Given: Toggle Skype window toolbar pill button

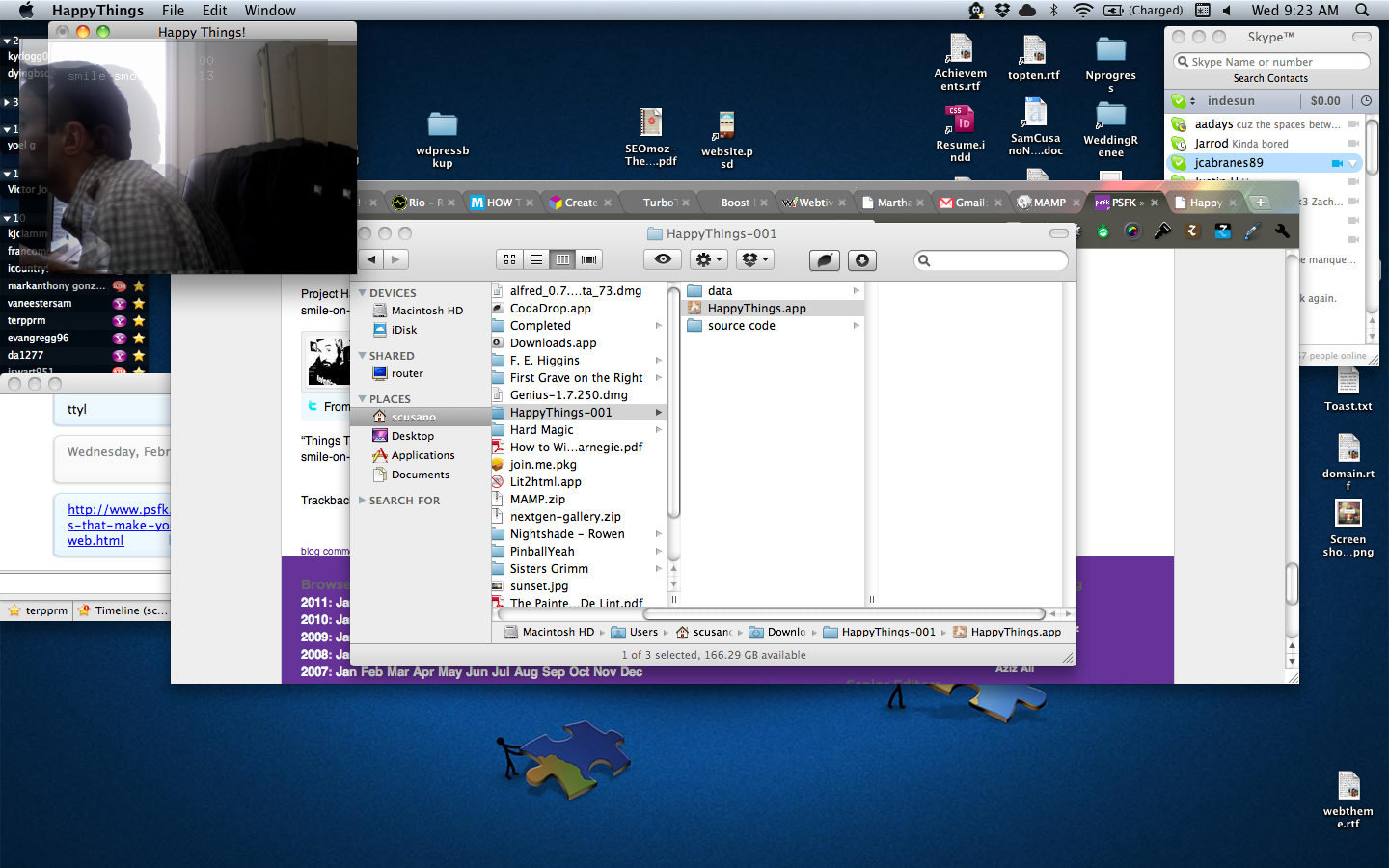Looking at the screenshot, I should point(1361,37).
